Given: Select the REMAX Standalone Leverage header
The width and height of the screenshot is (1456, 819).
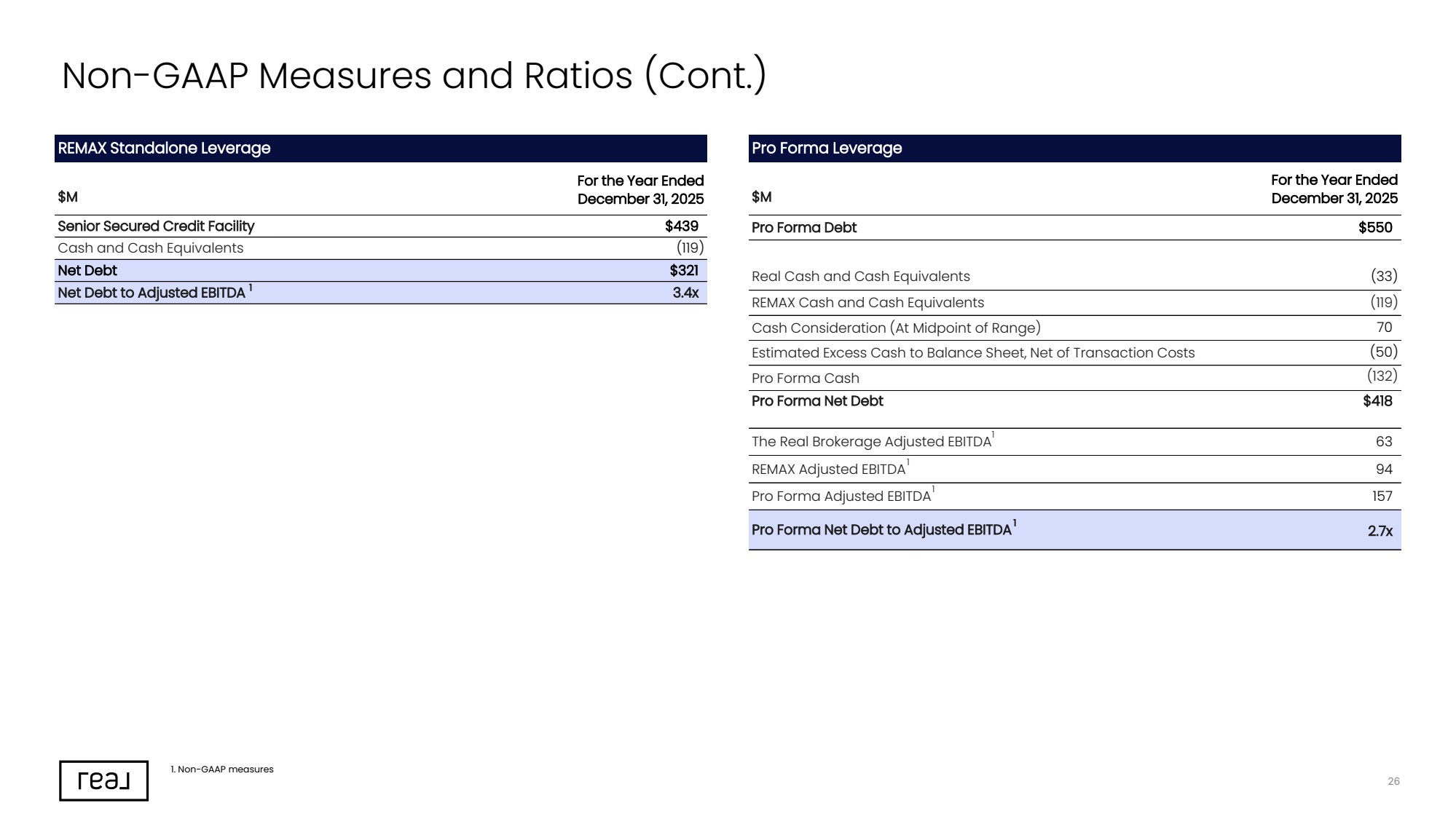Looking at the screenshot, I should (x=380, y=149).
